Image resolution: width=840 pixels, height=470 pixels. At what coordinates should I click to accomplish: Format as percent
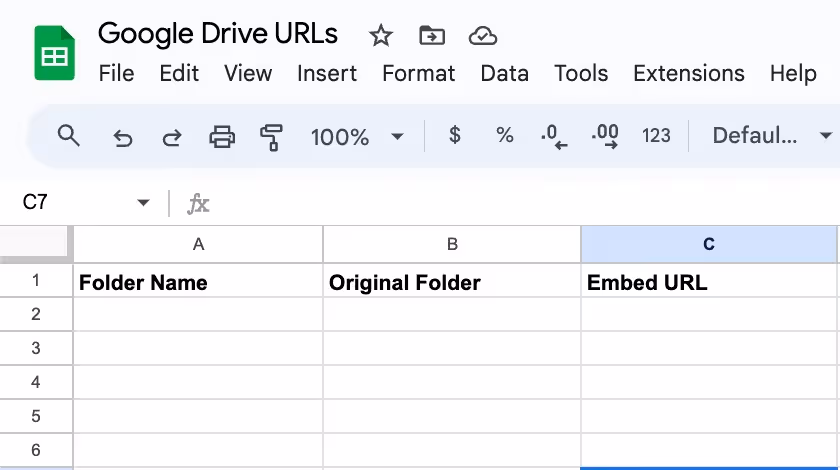click(505, 136)
